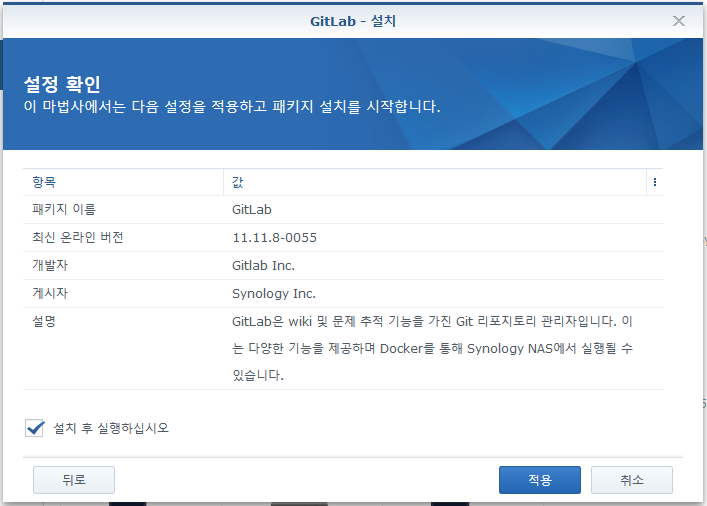The height and width of the screenshot is (506, 707).
Task: Go back using the 뒤로 button
Action: click(74, 480)
